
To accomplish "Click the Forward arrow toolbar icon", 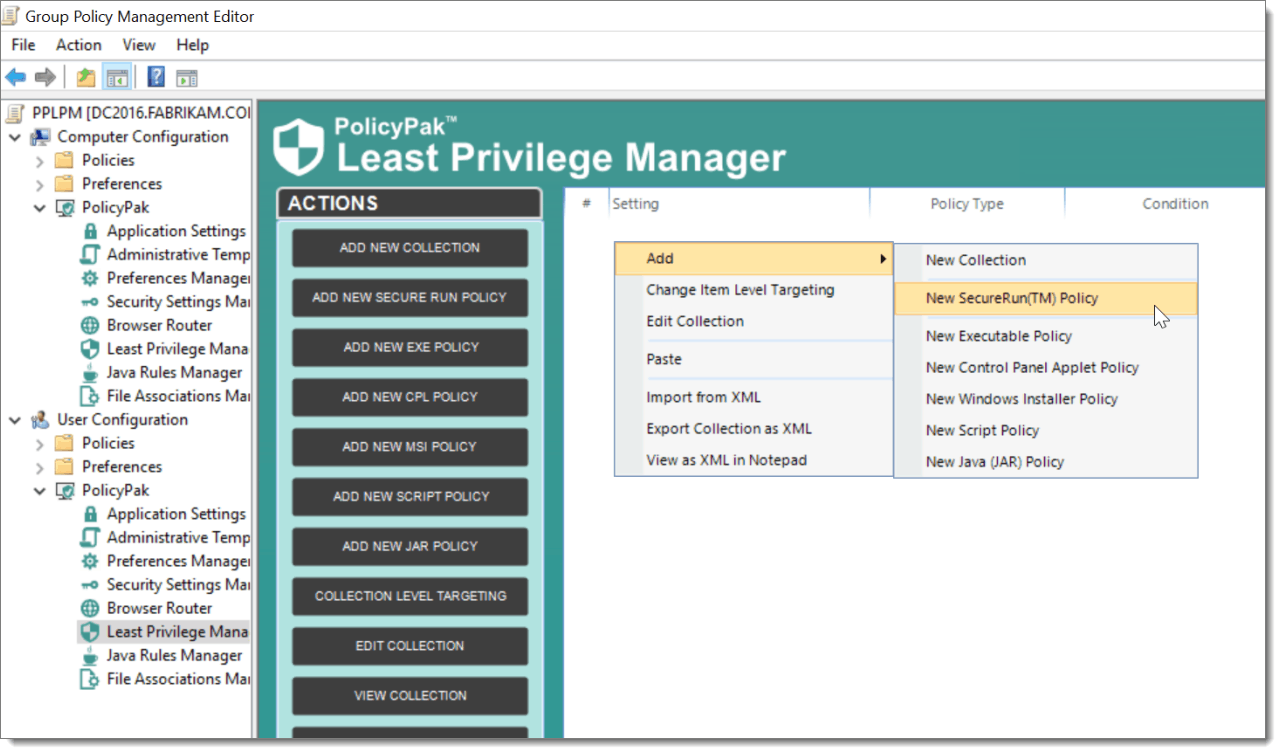I will [45, 77].
